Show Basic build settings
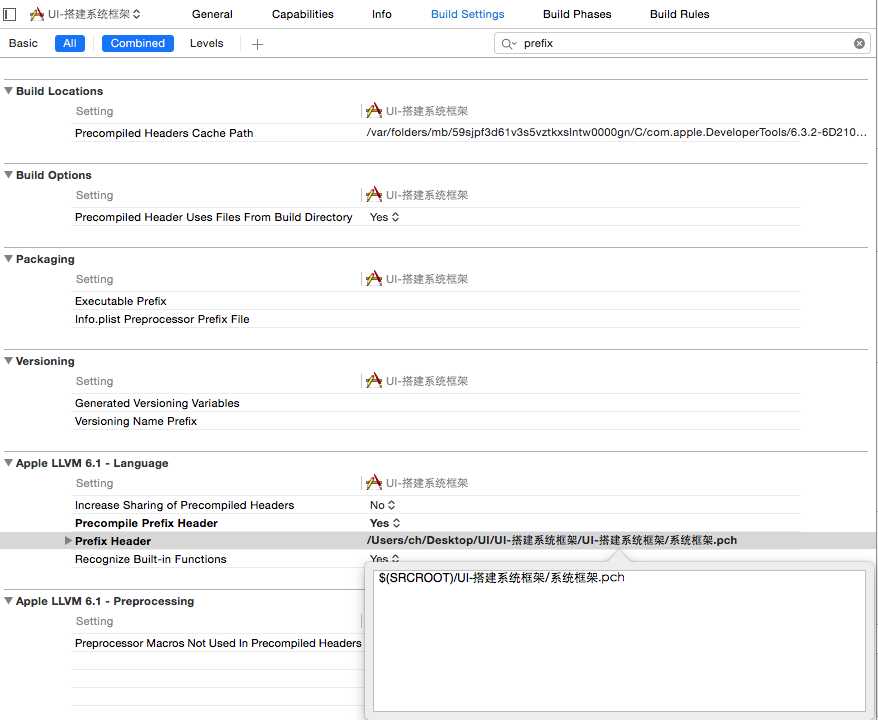This screenshot has width=878, height=720. tap(23, 43)
